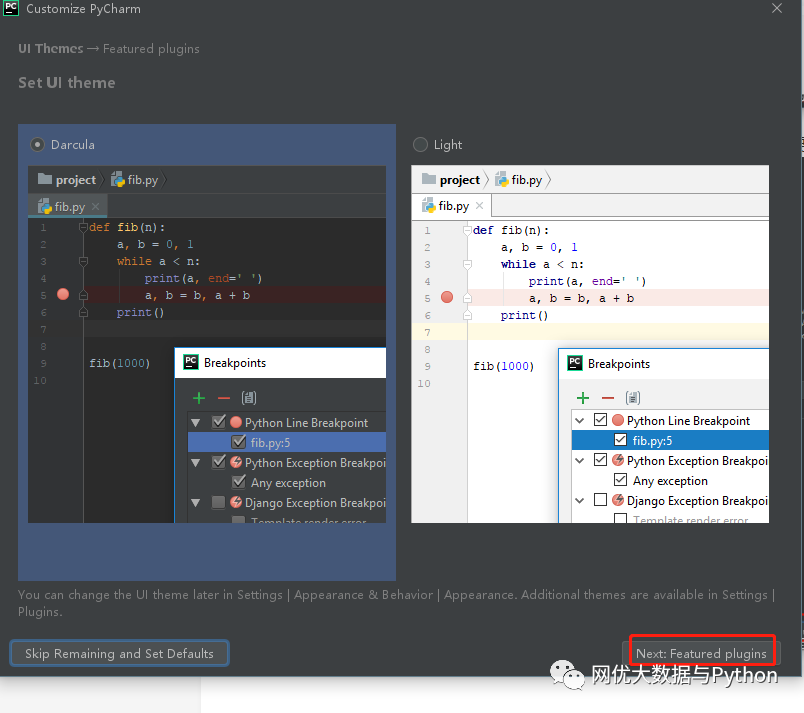Click 'UI Themes' step in wizard breadcrumb
804x713 pixels.
coord(51,48)
